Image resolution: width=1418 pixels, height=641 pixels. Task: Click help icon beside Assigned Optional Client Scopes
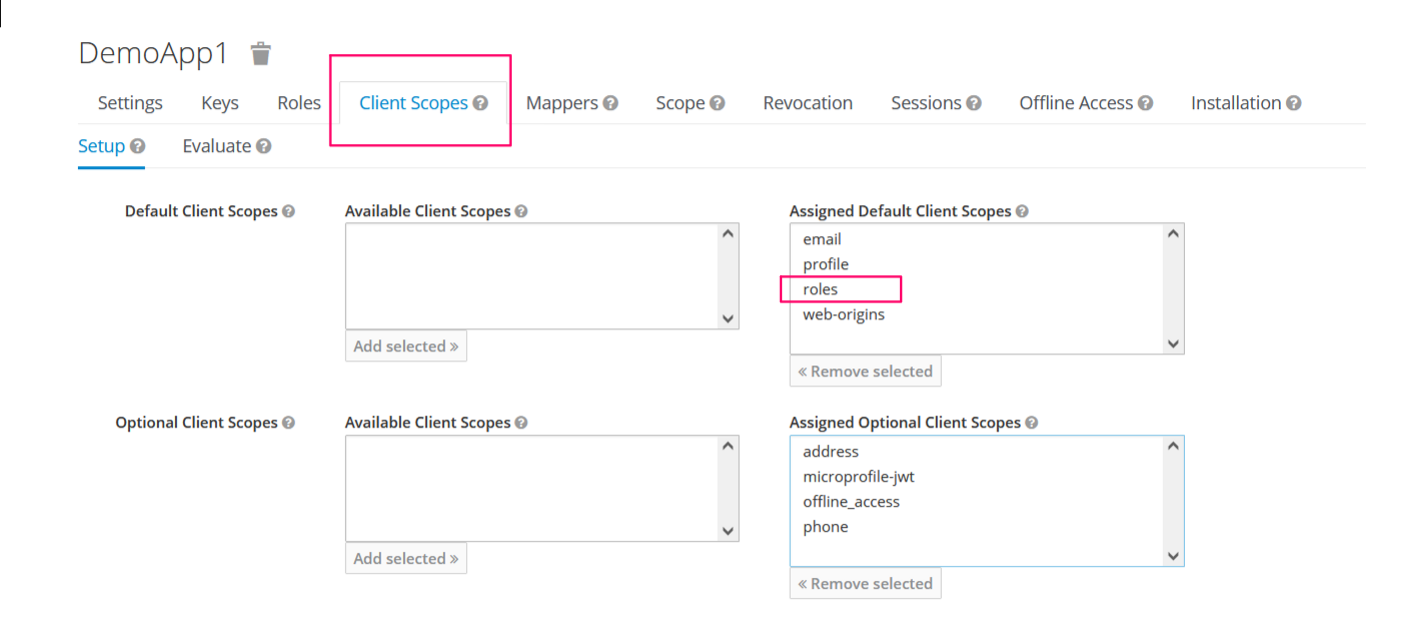(1031, 423)
